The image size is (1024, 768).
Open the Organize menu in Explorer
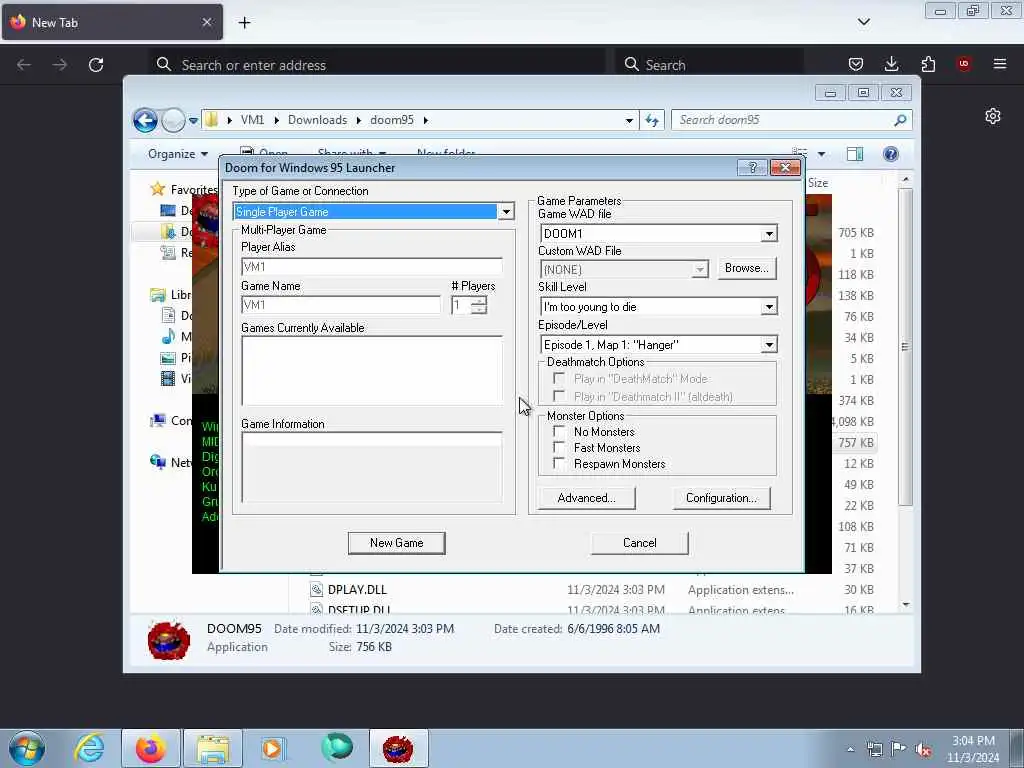(178, 154)
